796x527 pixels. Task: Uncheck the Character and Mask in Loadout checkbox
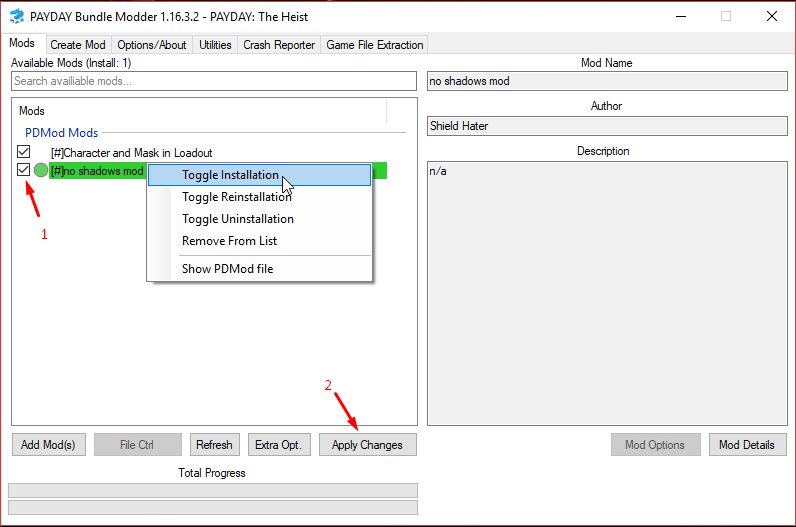coord(23,152)
